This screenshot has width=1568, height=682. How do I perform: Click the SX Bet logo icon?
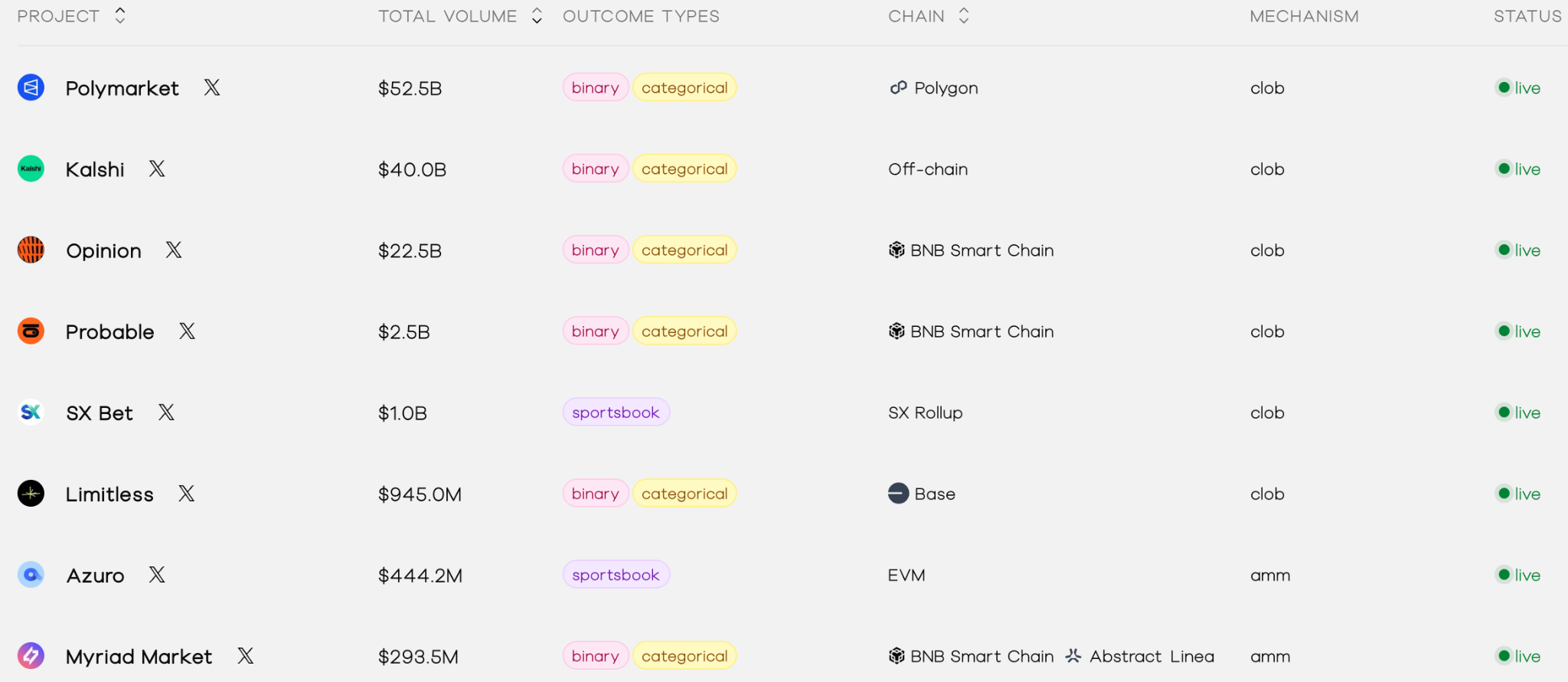click(31, 413)
